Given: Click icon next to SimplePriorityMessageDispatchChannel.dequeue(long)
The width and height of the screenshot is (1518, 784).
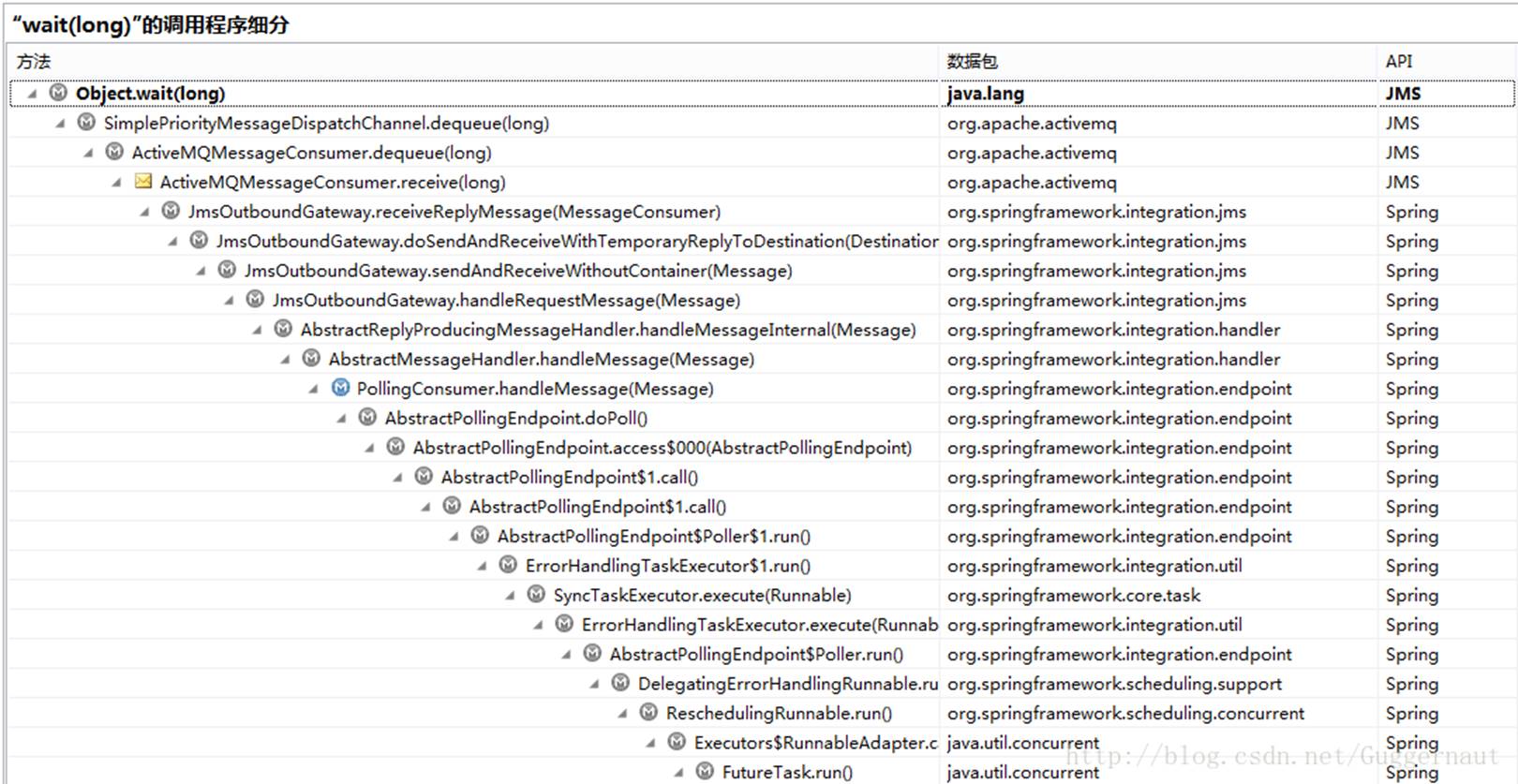Looking at the screenshot, I should coord(86,122).
